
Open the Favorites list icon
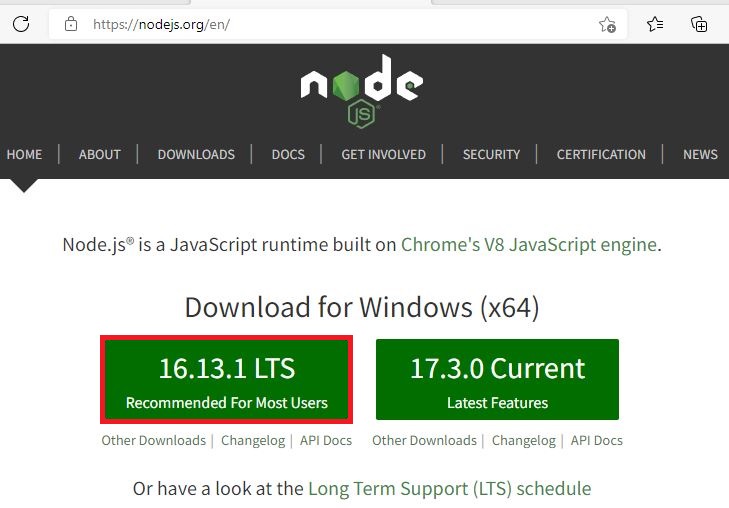coord(655,24)
